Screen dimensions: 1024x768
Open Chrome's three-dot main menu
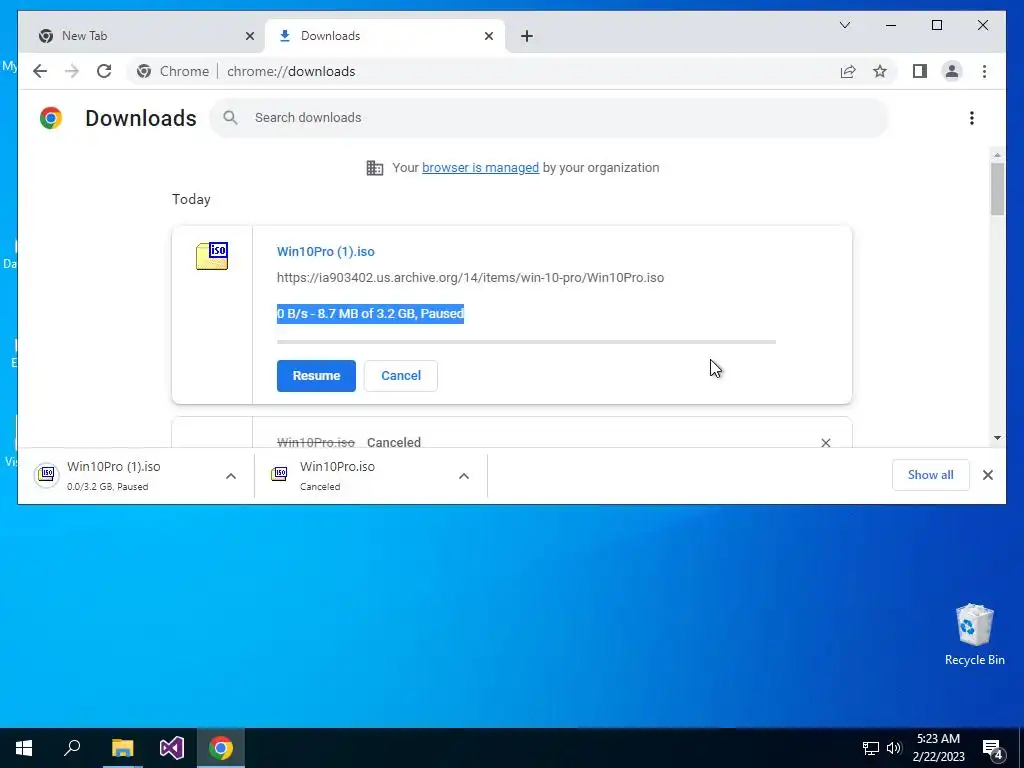pos(984,71)
